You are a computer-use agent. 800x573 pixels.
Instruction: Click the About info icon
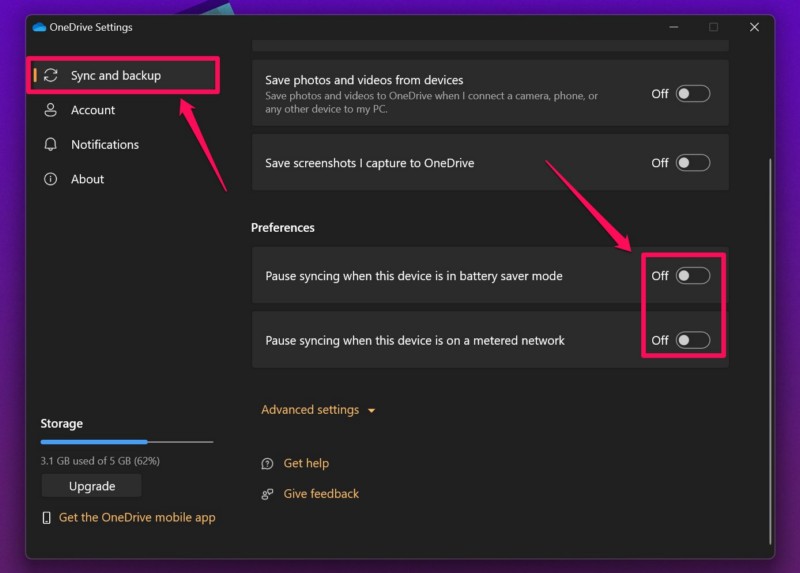[50, 179]
